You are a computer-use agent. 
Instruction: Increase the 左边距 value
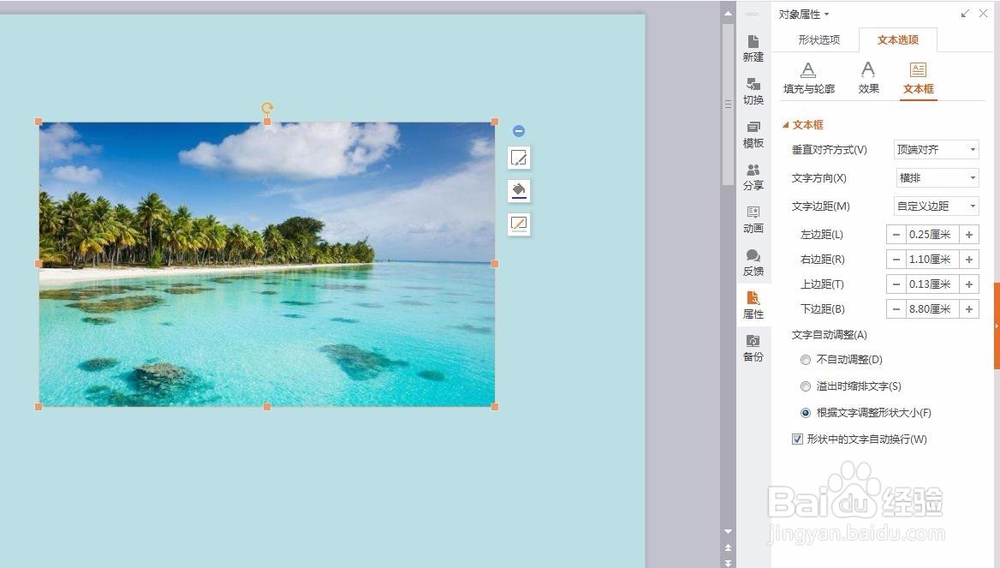click(969, 235)
